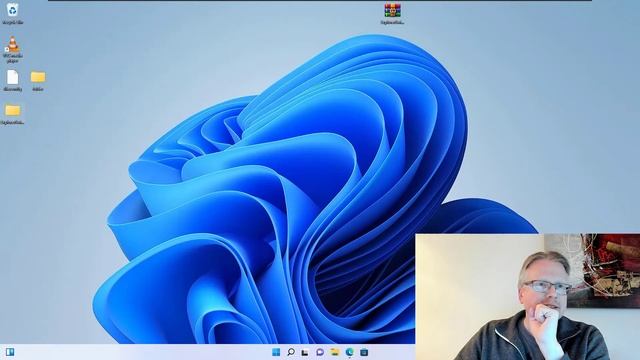Select the yellow folder beneath the white document
Screen dimensions: 640x360
point(13,114)
